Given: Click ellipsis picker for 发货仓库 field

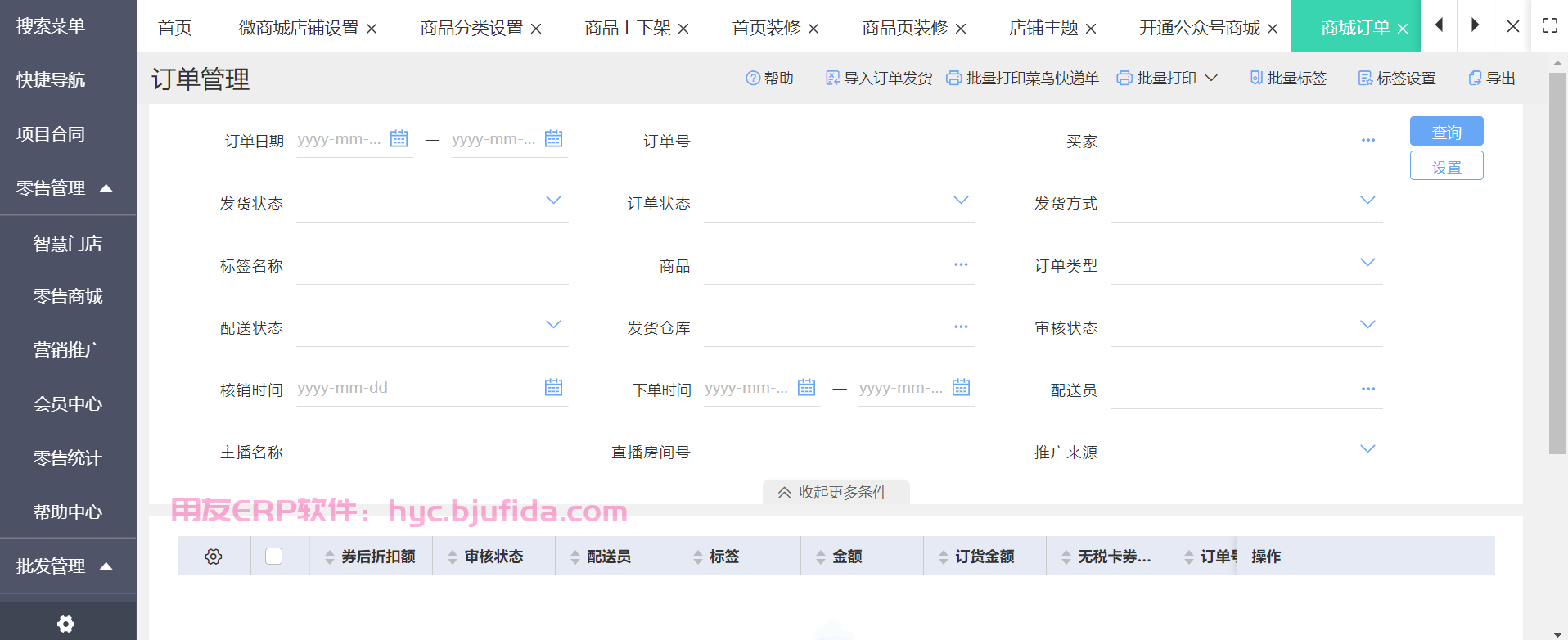Looking at the screenshot, I should pyautogui.click(x=961, y=327).
